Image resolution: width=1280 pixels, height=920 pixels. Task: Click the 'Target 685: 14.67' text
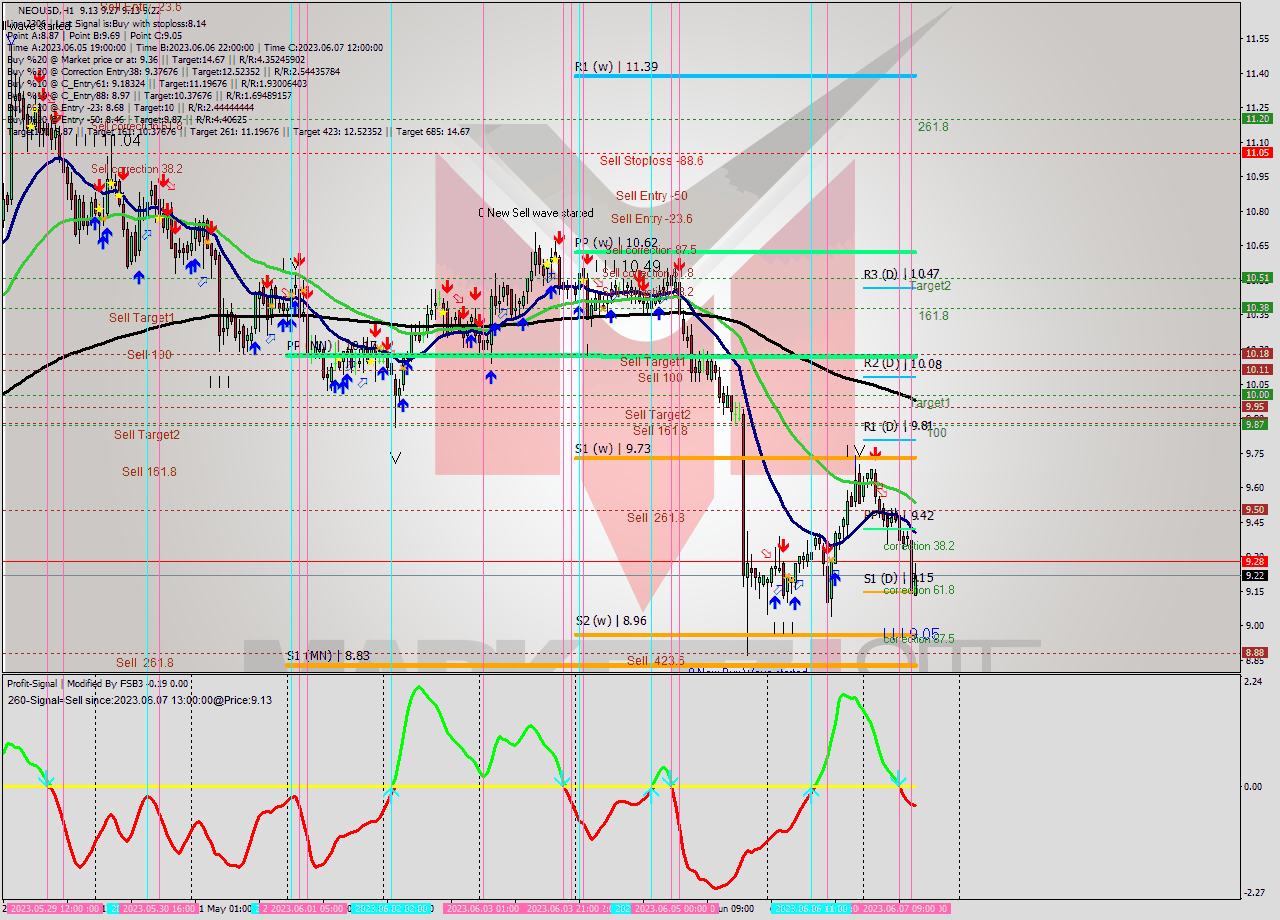(433, 131)
